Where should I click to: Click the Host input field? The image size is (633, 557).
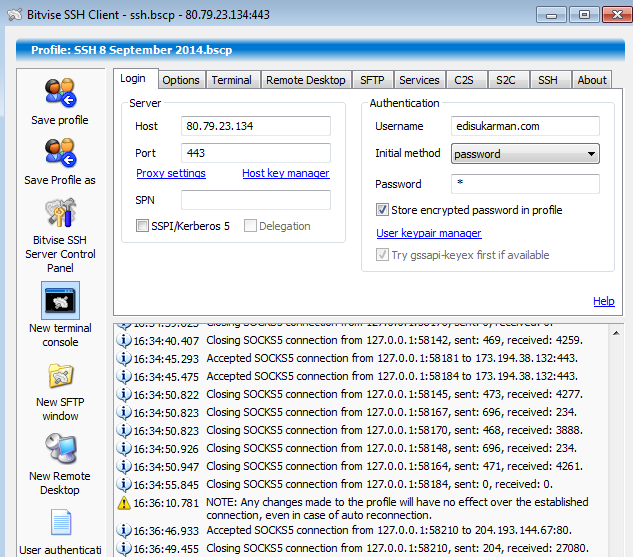point(256,126)
